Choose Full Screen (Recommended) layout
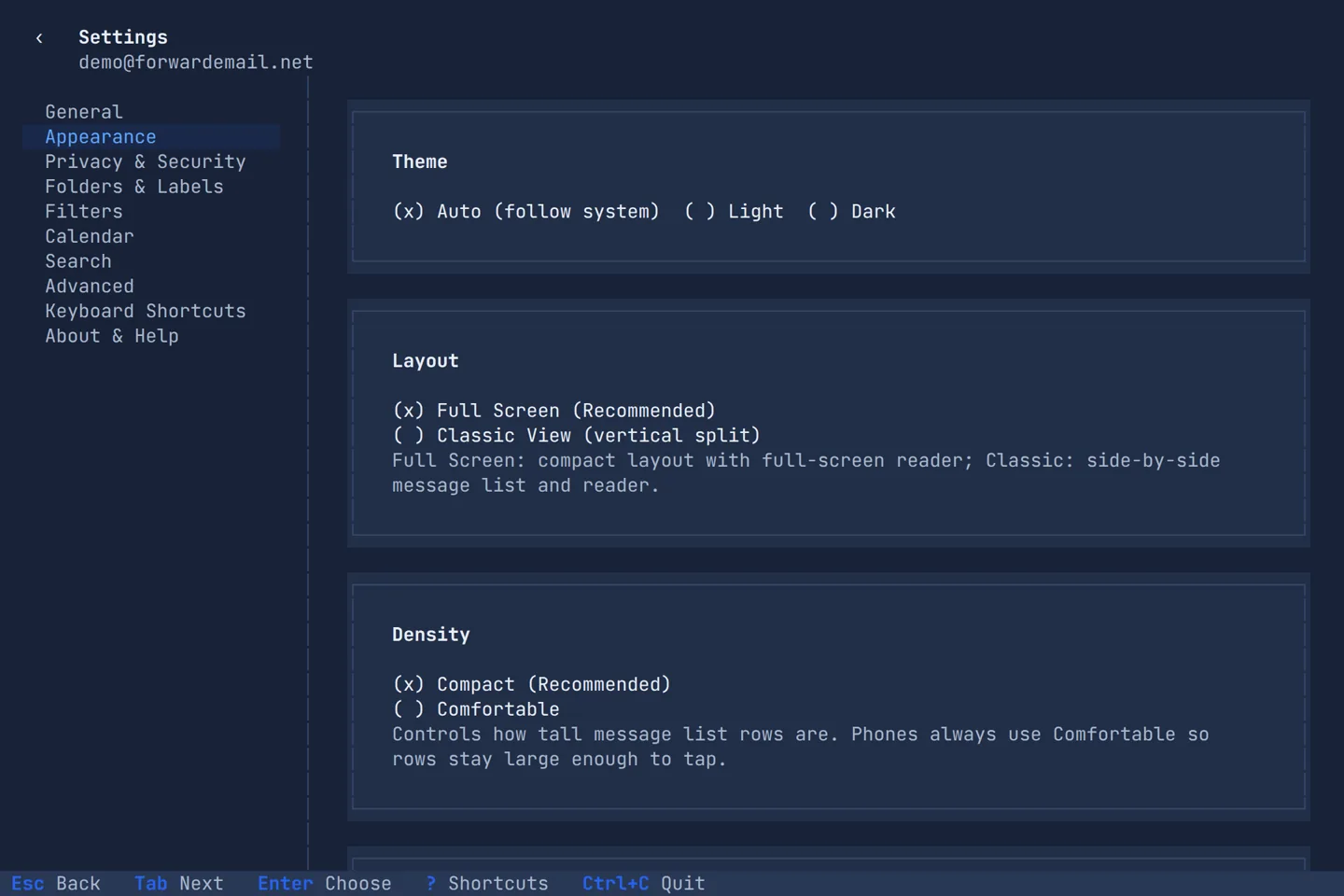Screen dimensions: 1344x896 click(x=554, y=411)
